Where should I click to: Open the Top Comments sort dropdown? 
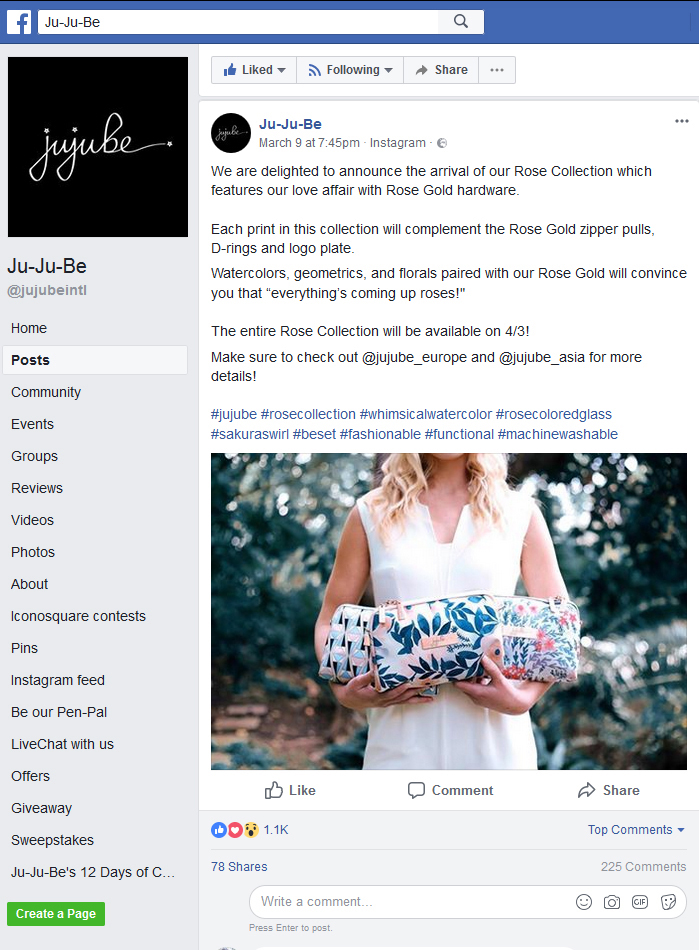click(636, 829)
